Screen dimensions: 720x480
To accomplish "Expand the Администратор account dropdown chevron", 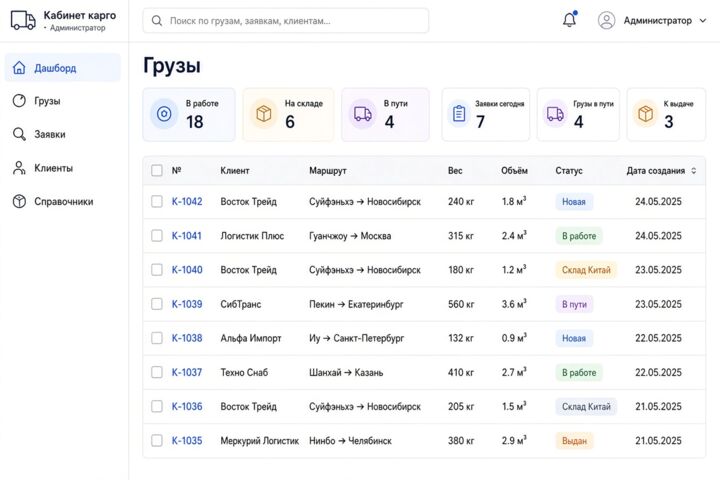I will 703,21.
